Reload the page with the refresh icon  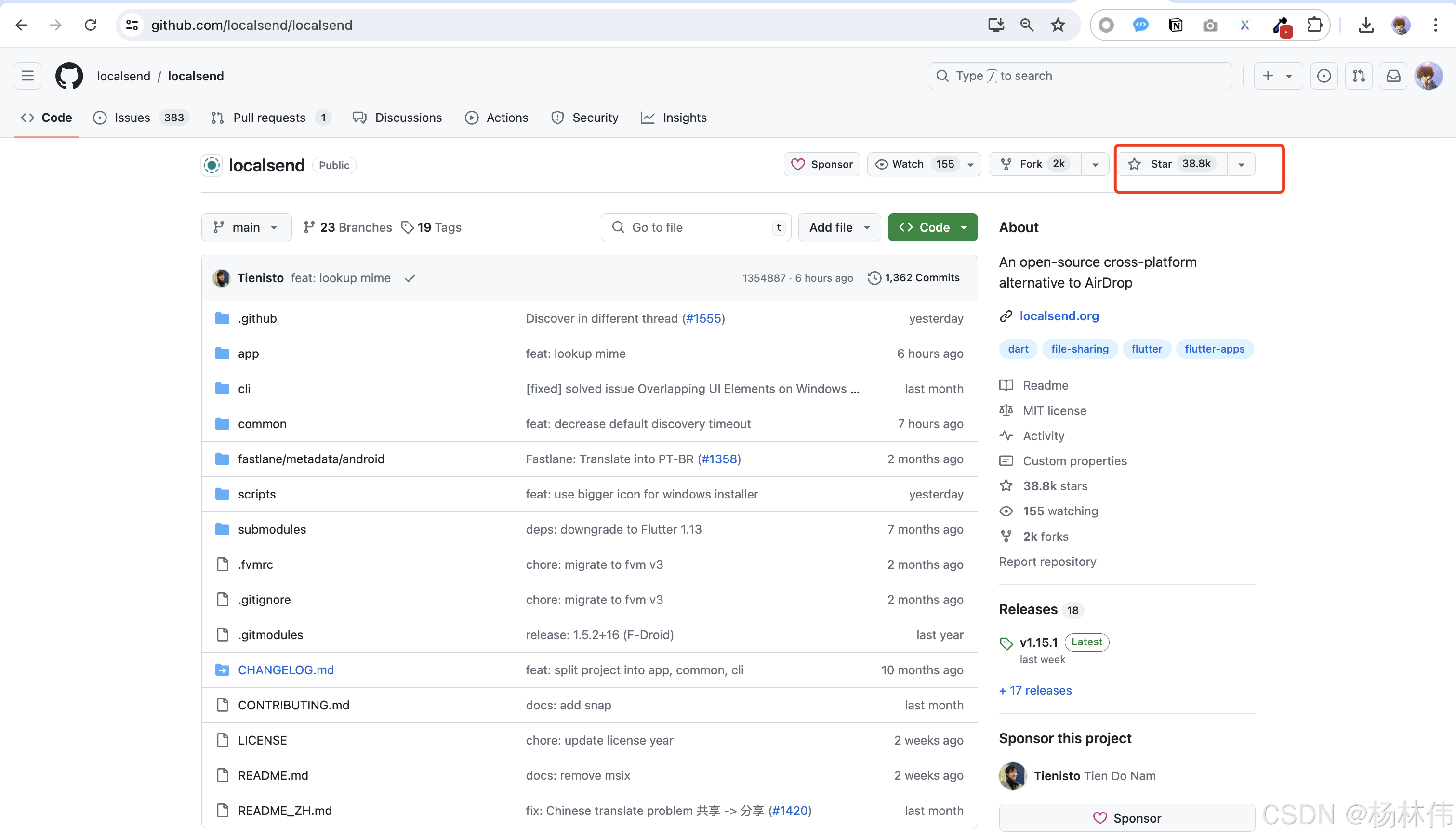pyautogui.click(x=91, y=25)
